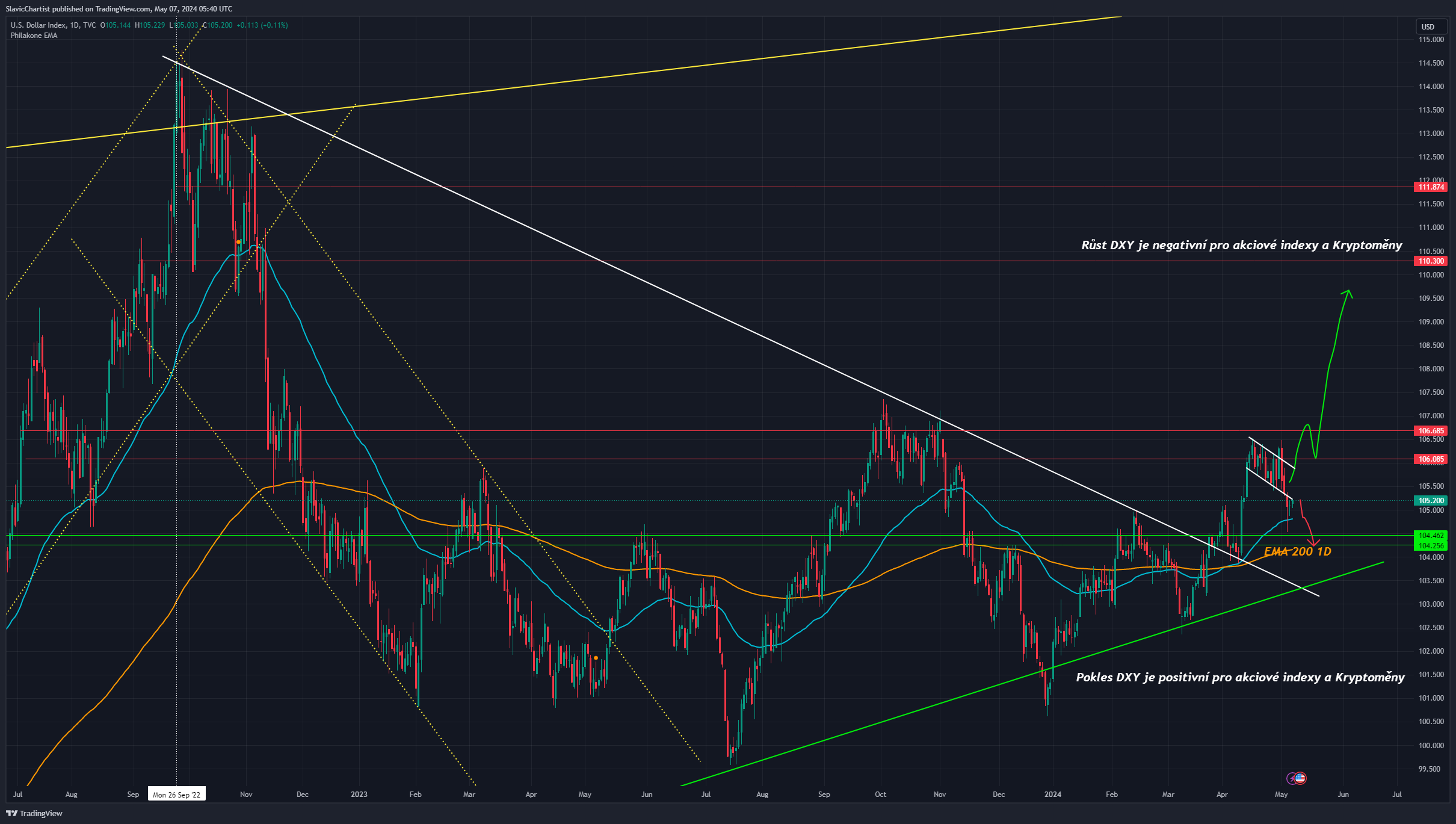Viewport: 1456px width, 824px height.
Task: Click the red 106.085 price label
Action: click(1431, 459)
